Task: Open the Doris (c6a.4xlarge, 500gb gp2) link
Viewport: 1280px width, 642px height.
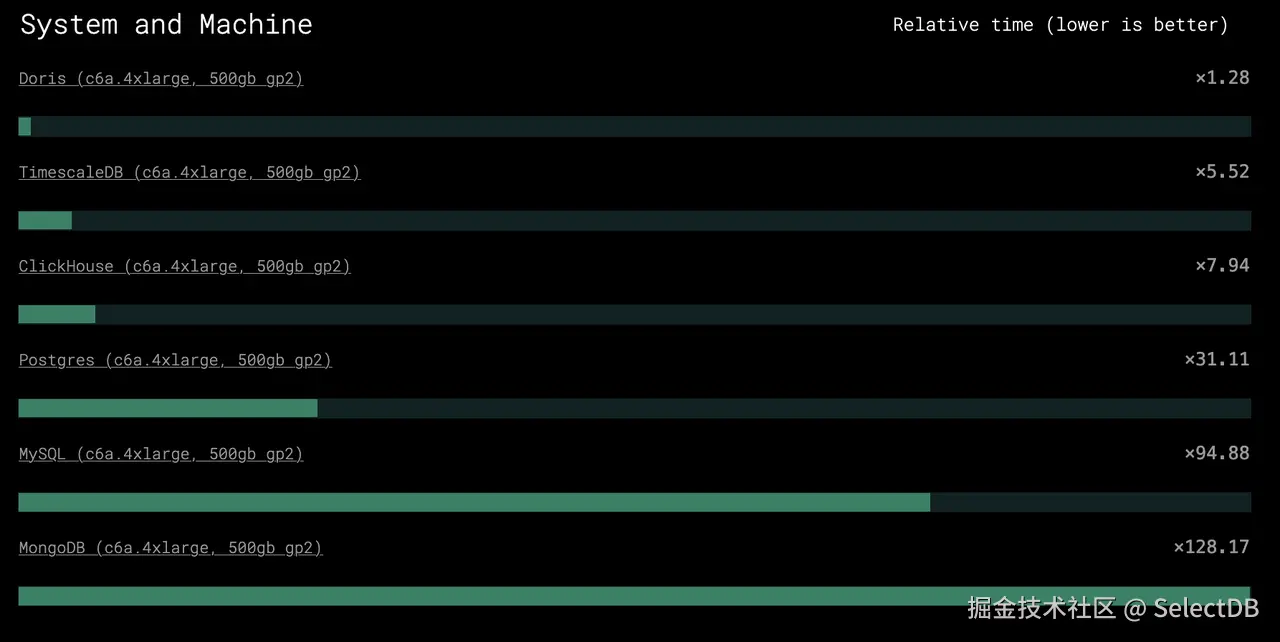Action: pyautogui.click(x=161, y=78)
